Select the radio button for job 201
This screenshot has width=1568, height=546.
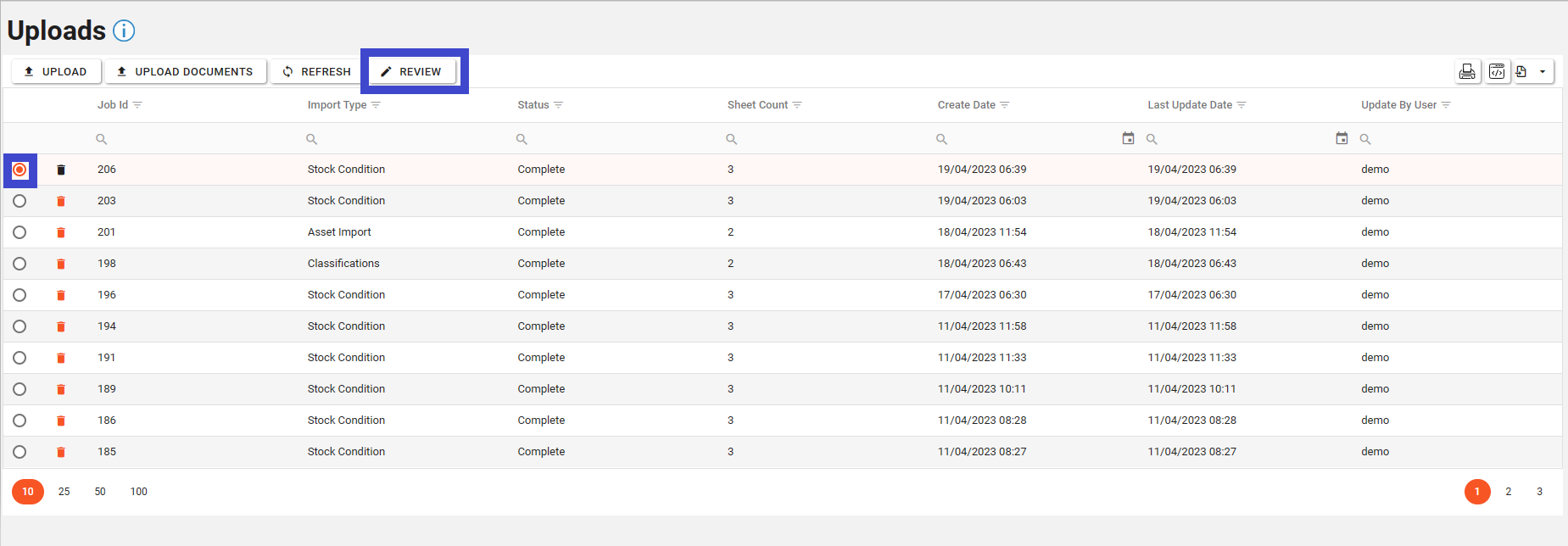[20, 232]
